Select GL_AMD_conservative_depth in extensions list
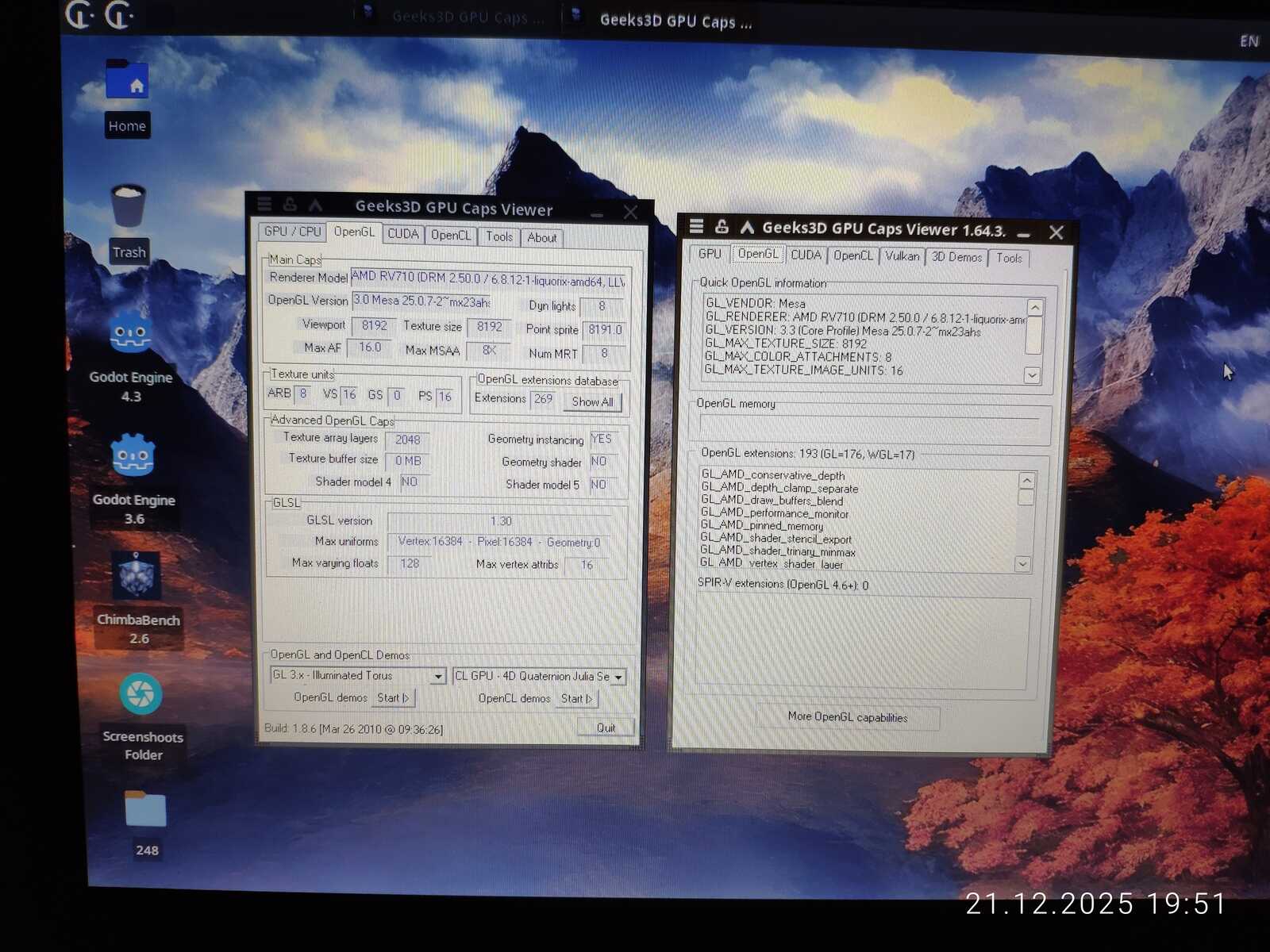 773,475
